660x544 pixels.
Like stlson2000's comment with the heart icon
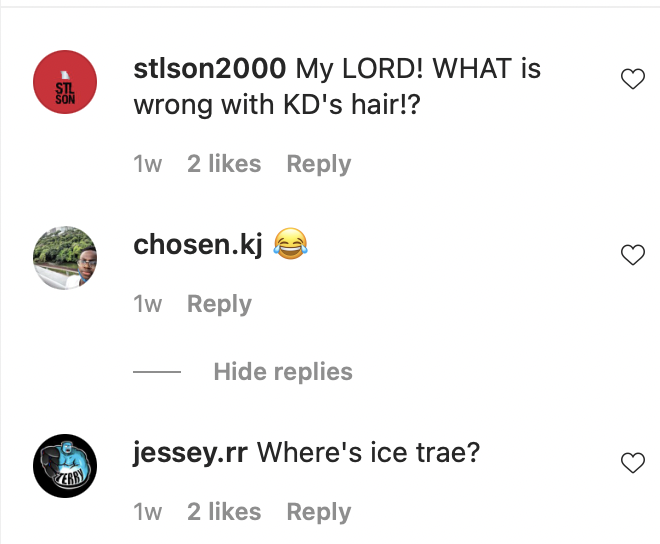tap(633, 79)
